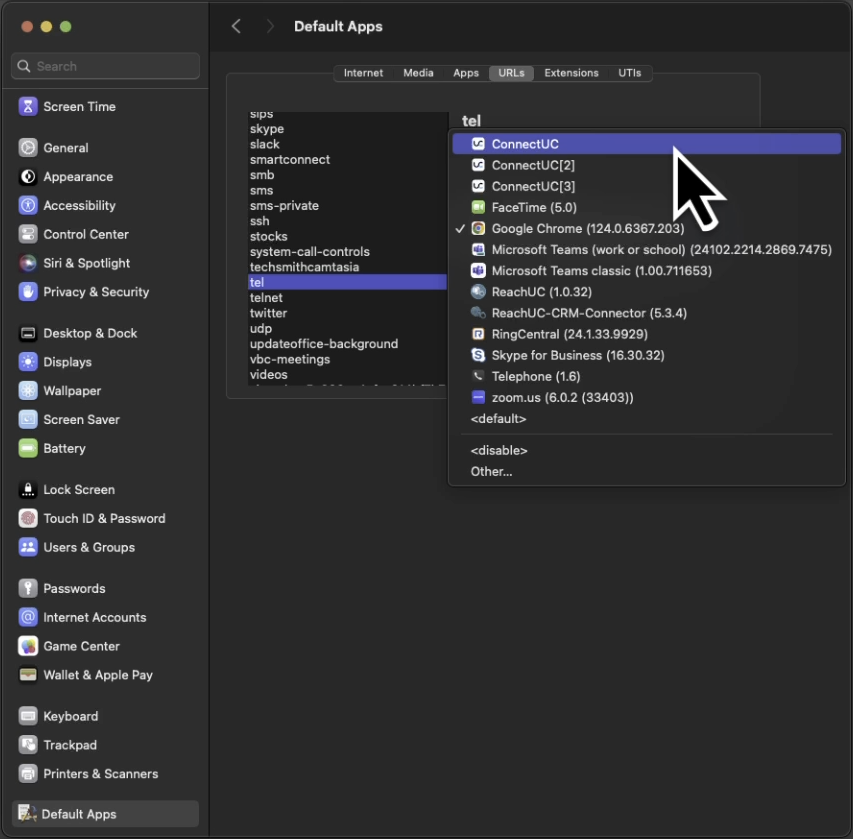Click Other... in the app menu
Screen dimensions: 853x839
click(x=646, y=472)
